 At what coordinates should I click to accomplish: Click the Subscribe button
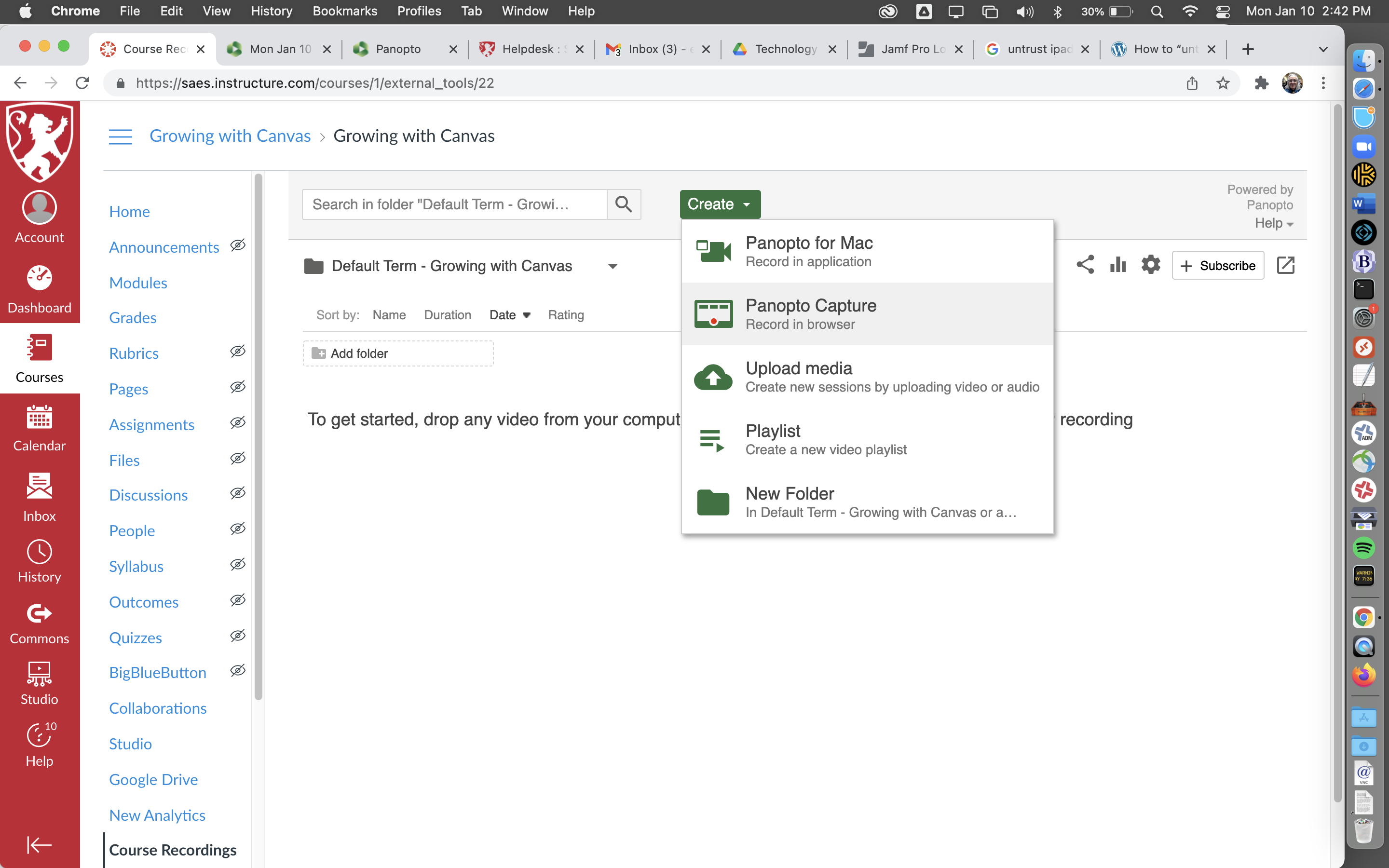(x=1217, y=265)
